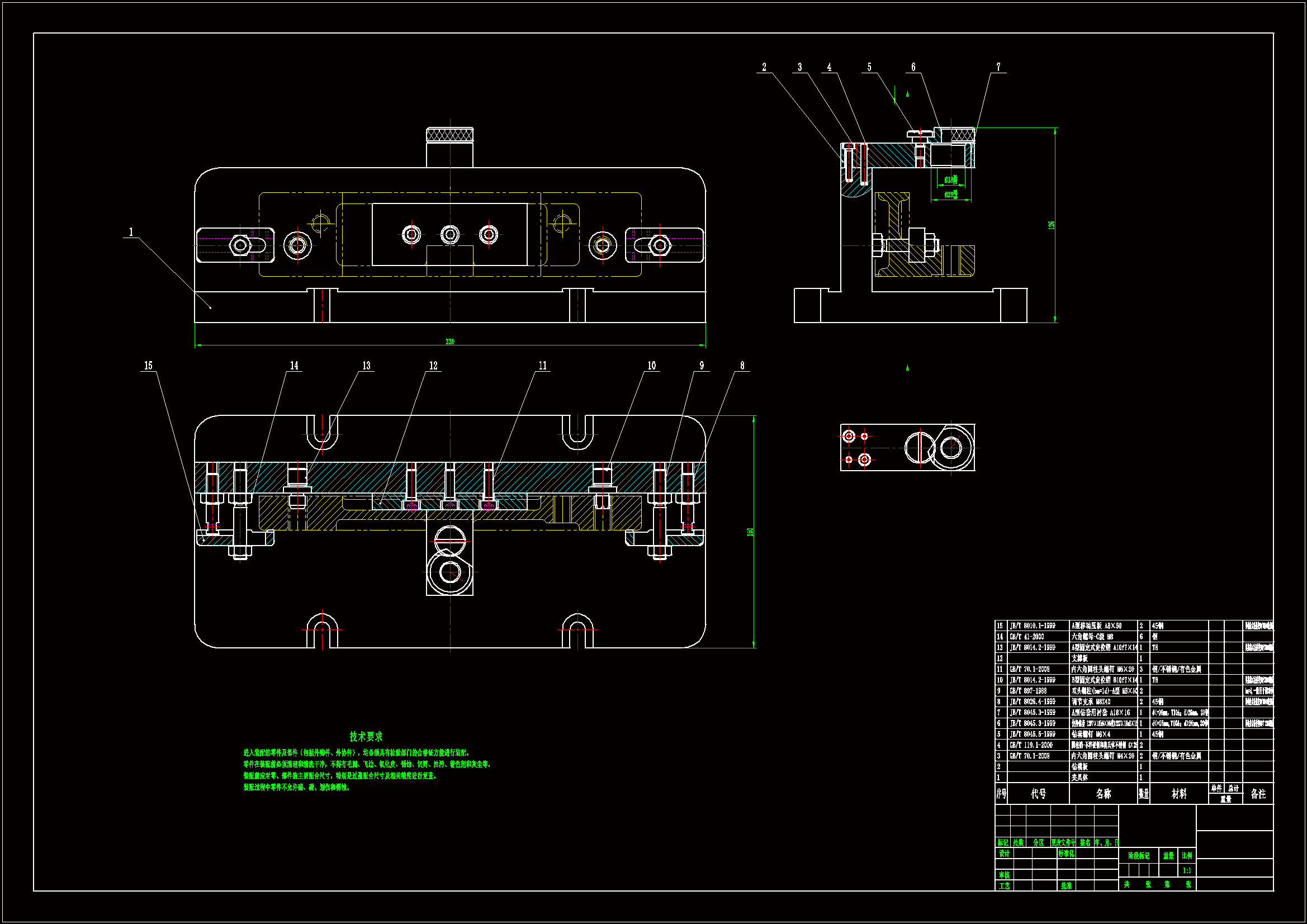Image resolution: width=1307 pixels, height=924 pixels.
Task: Click the knurled knob atop front view
Action: pos(449,135)
